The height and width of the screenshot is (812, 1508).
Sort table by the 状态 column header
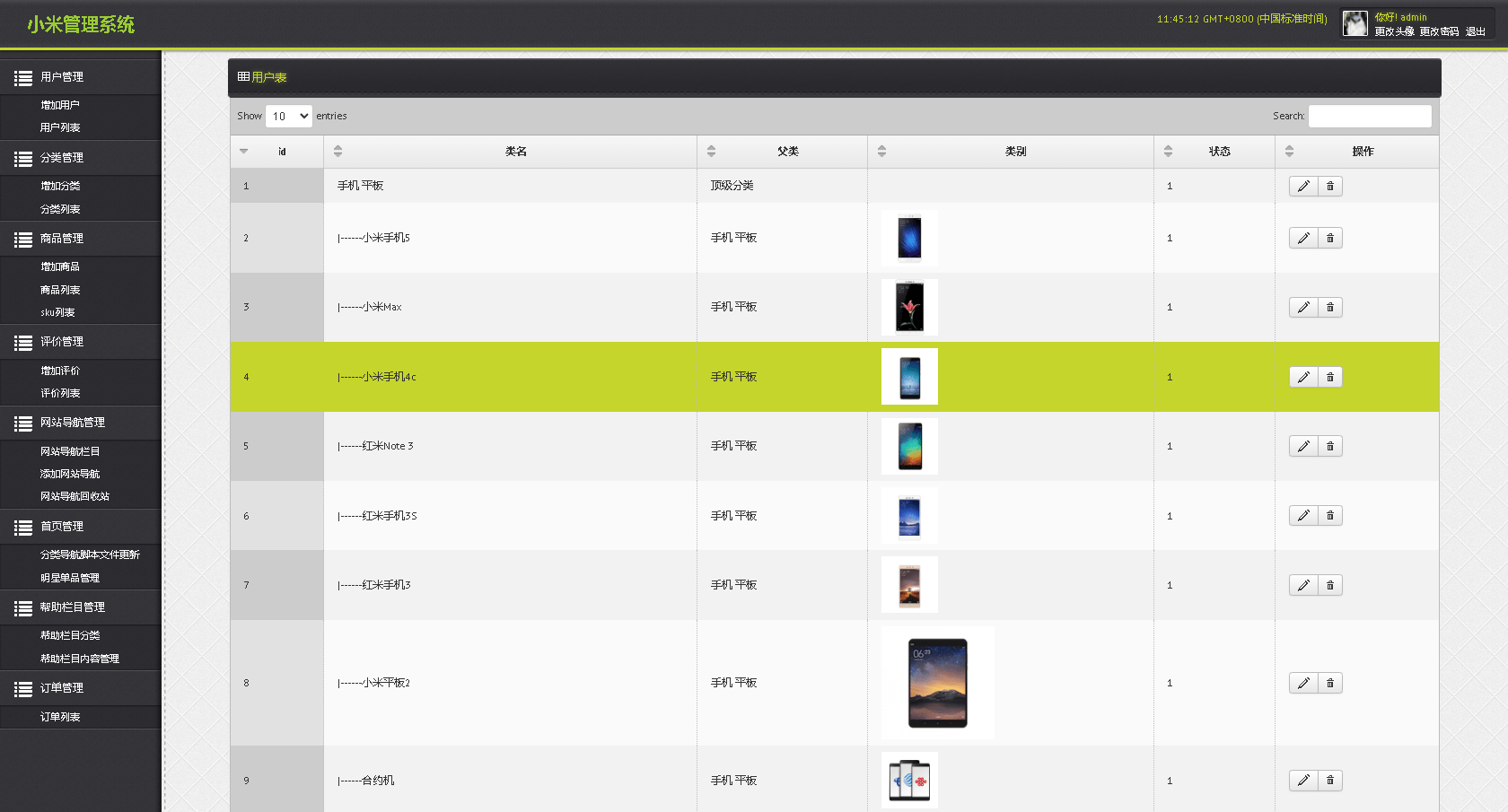coord(1218,152)
